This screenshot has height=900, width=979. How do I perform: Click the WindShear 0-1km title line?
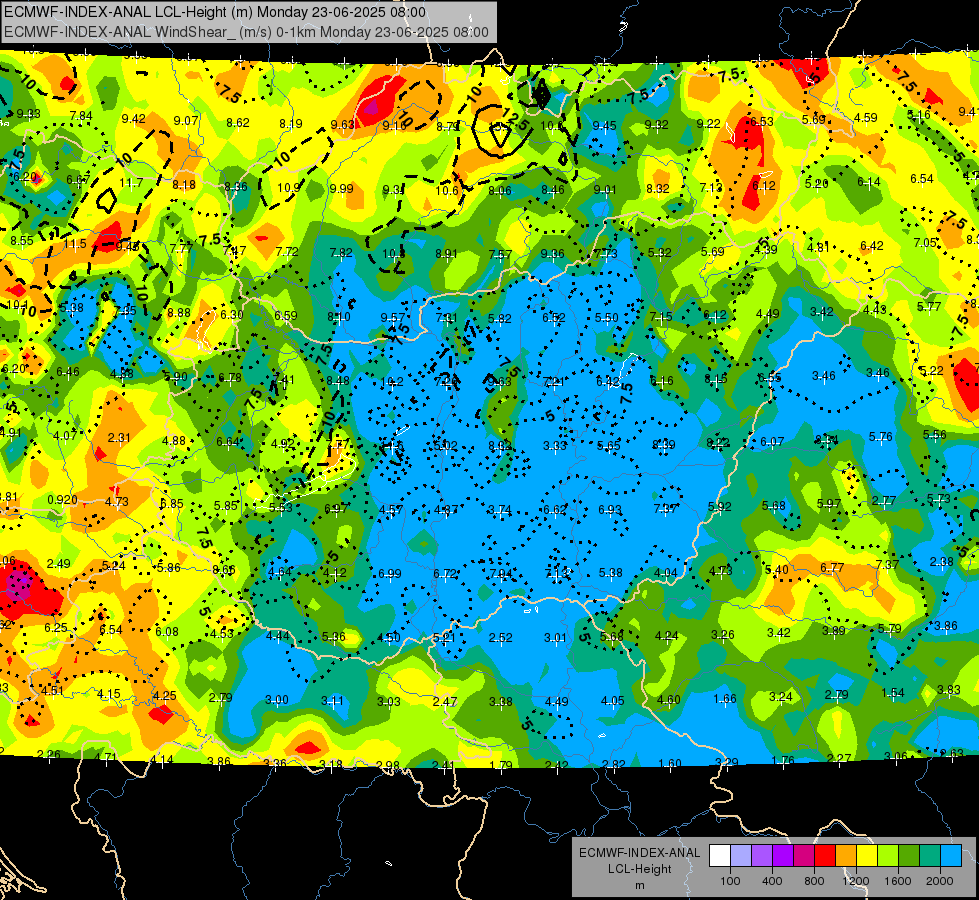246,32
